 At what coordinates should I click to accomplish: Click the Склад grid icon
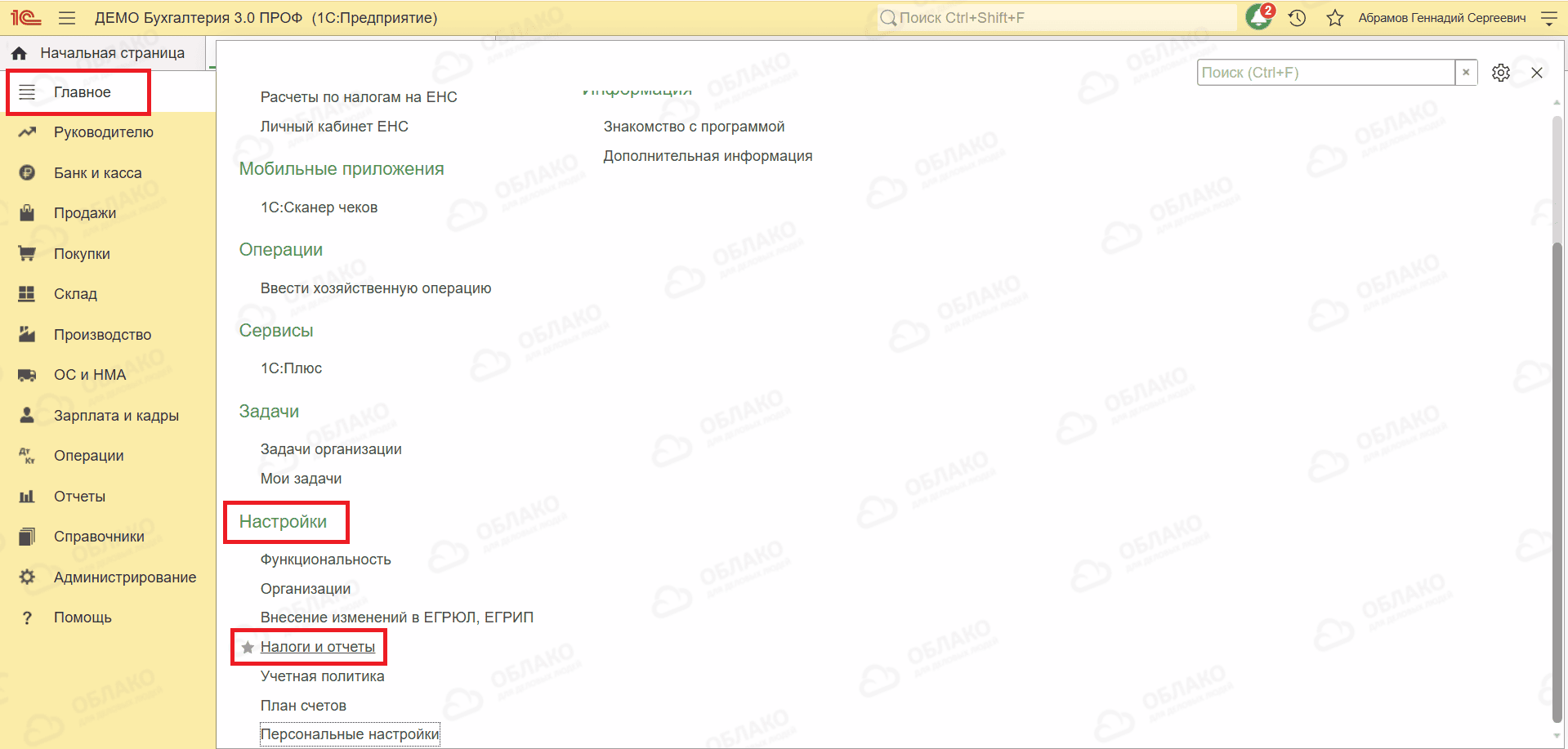(x=27, y=293)
